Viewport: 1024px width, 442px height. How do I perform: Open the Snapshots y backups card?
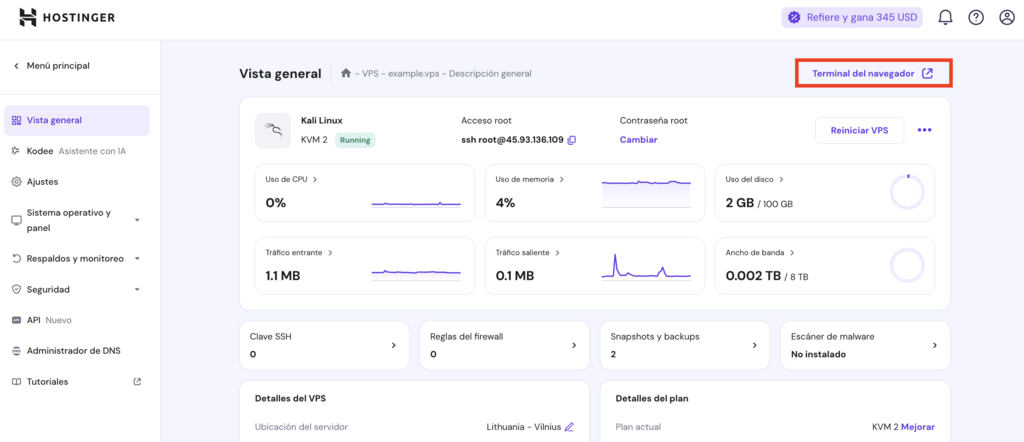684,345
